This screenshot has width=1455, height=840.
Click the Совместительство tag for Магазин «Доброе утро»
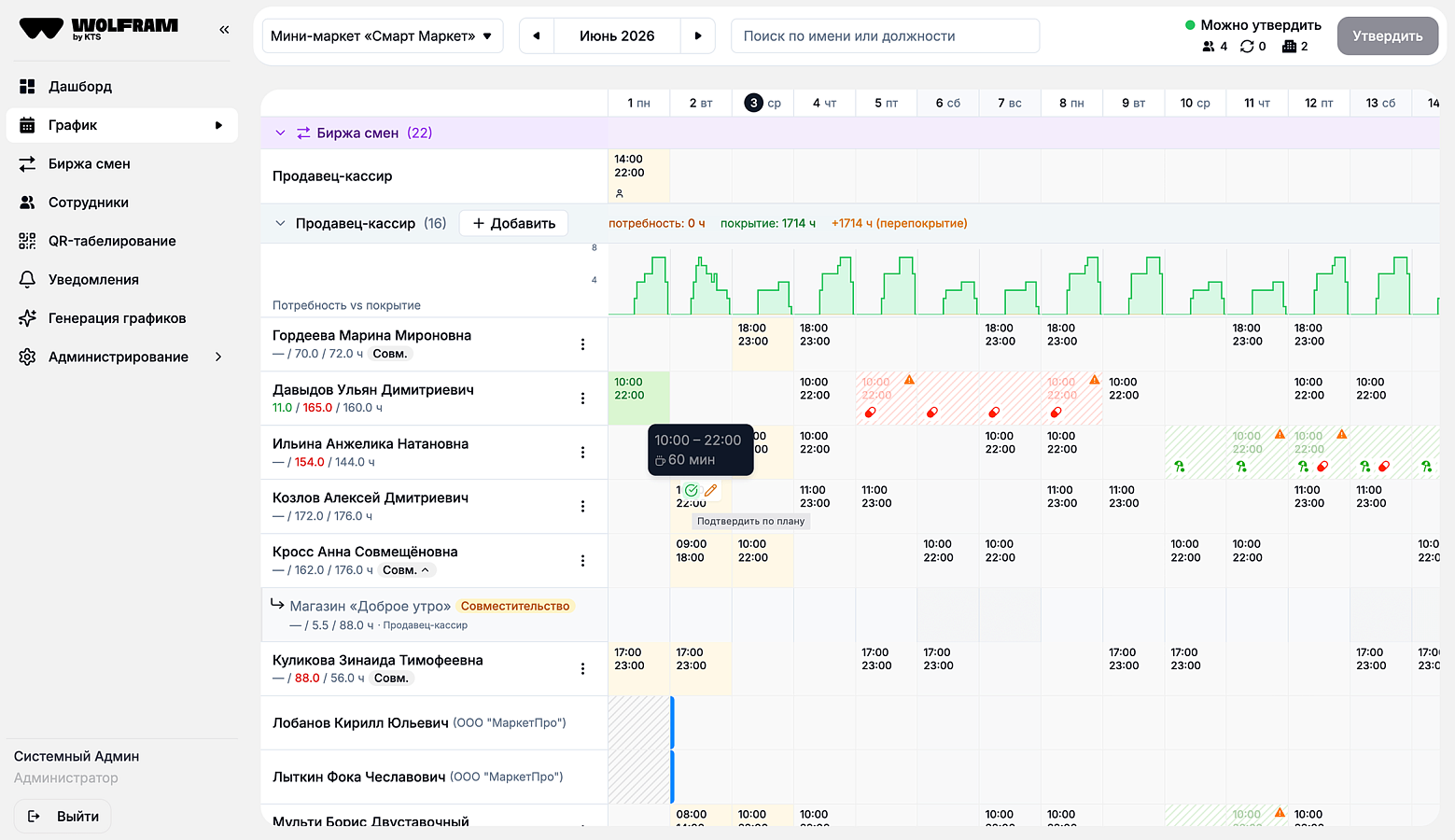(x=515, y=607)
